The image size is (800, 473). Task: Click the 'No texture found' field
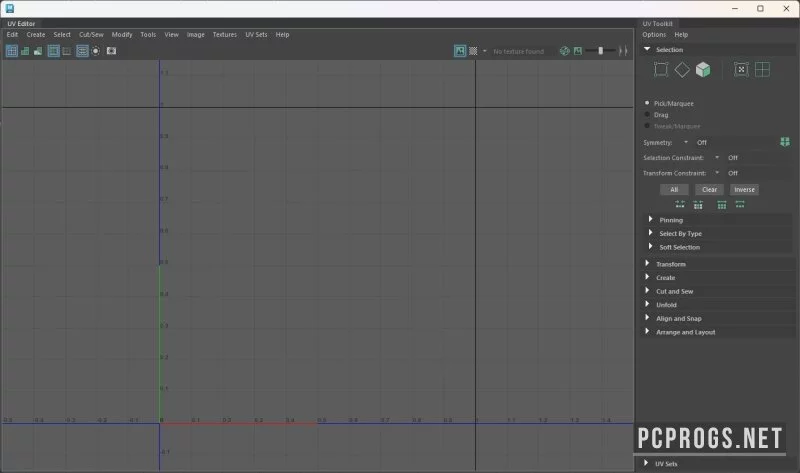(518, 51)
